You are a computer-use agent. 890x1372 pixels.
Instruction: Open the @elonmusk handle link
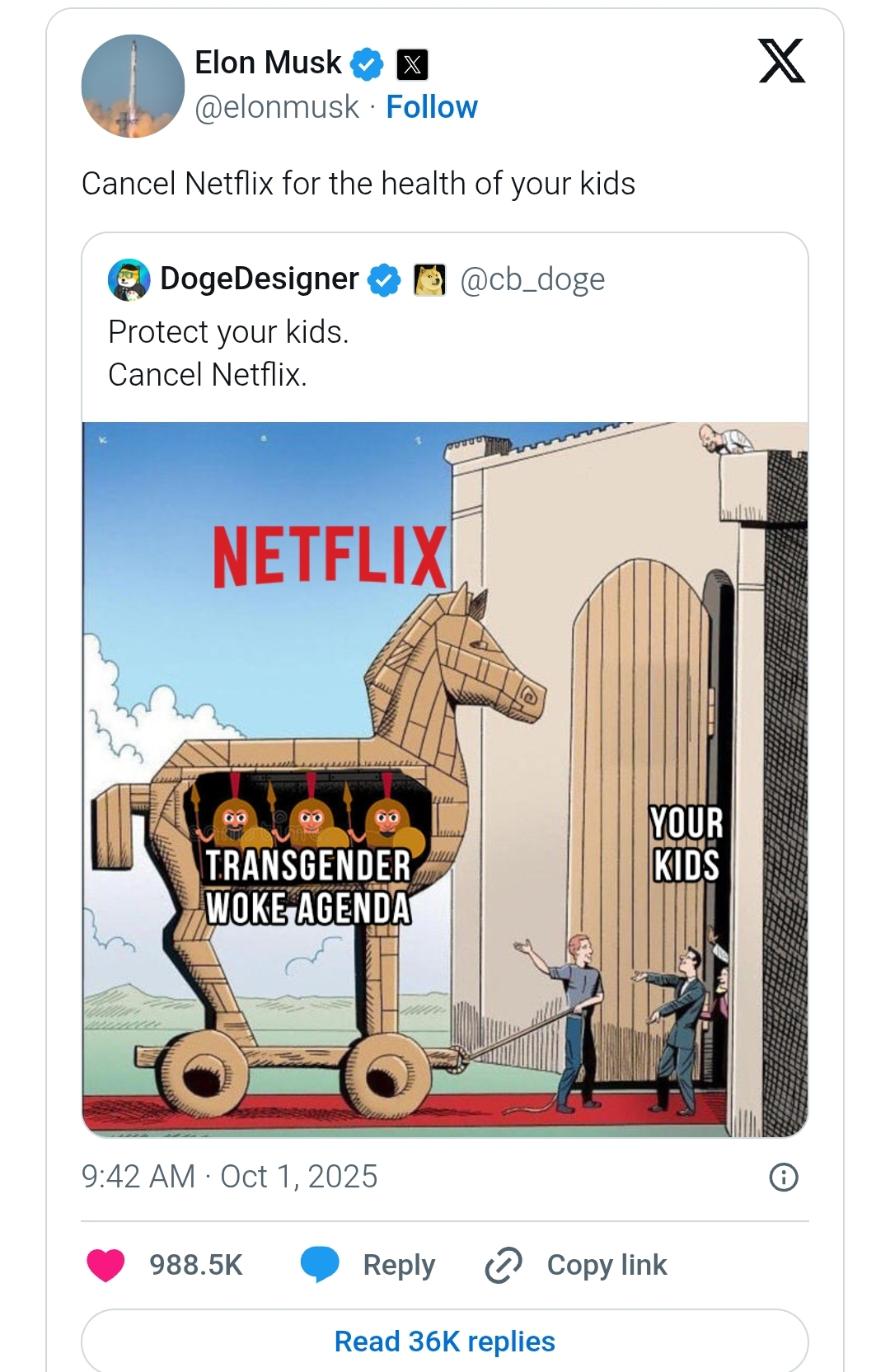(x=277, y=107)
